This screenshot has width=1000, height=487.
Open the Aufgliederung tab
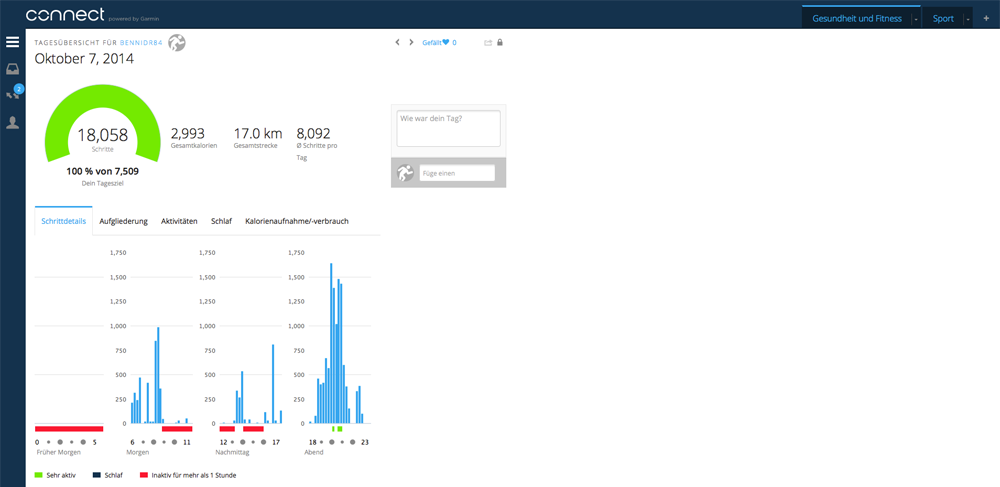[x=123, y=221]
